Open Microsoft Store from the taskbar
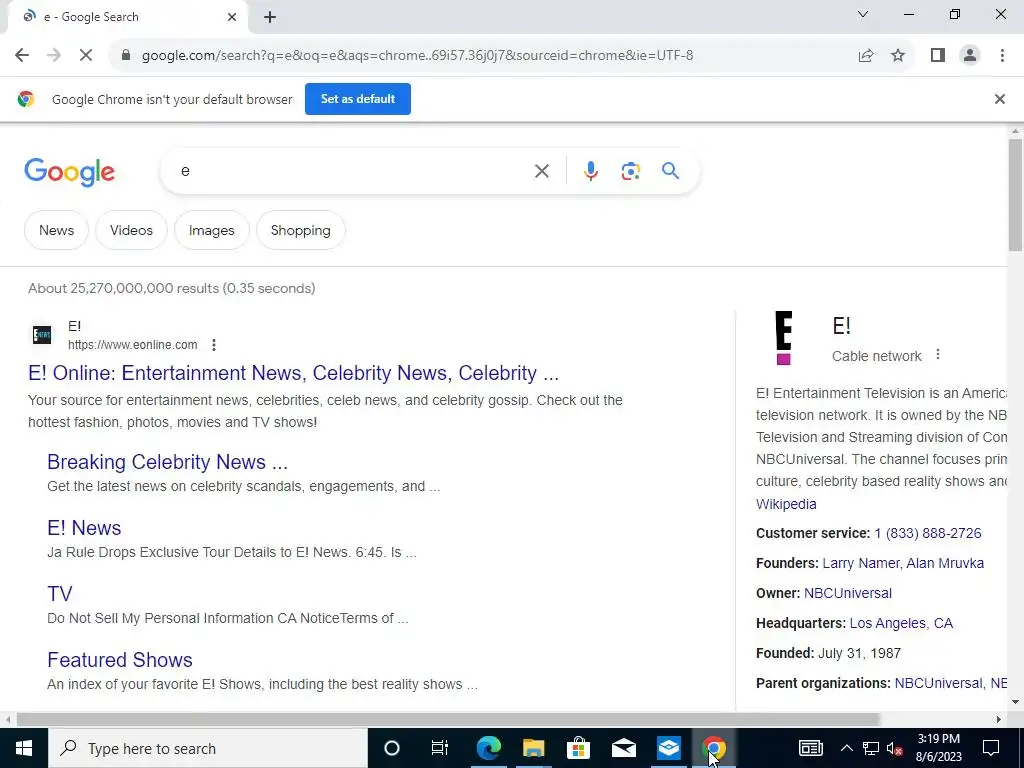This screenshot has width=1024, height=768. click(579, 748)
